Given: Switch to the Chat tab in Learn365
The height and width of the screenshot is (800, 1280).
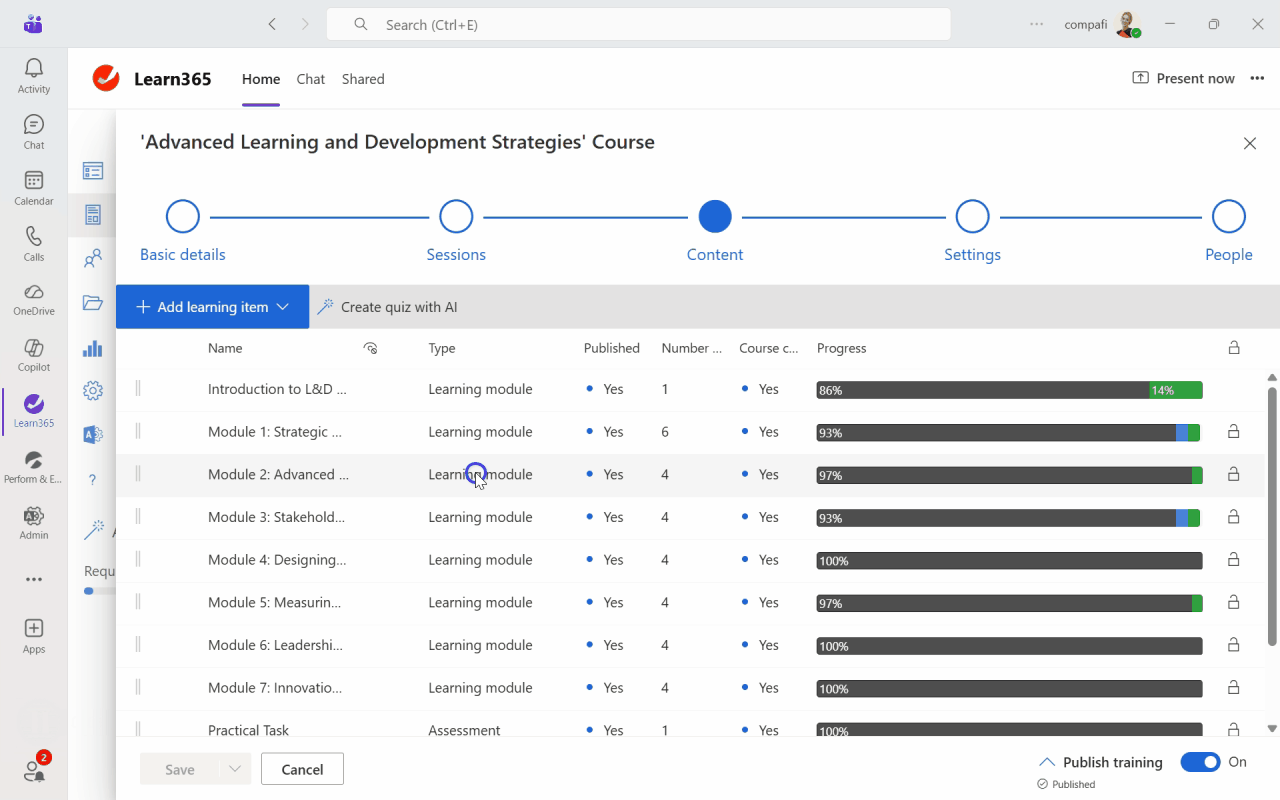Looking at the screenshot, I should (310, 79).
